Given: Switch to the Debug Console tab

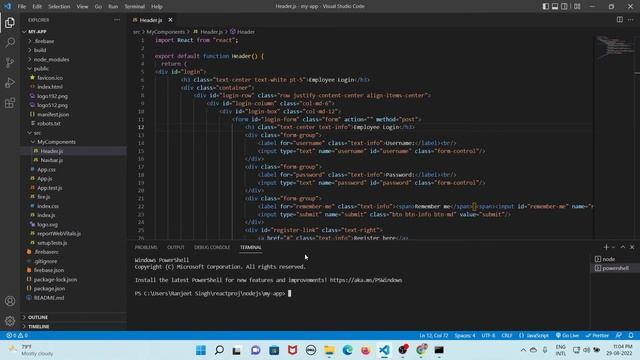Looking at the screenshot, I should 212,247.
